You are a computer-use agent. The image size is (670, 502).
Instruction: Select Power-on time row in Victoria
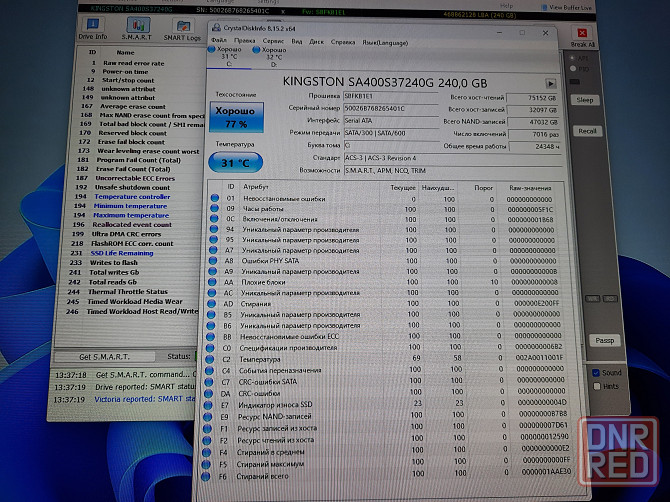125,71
